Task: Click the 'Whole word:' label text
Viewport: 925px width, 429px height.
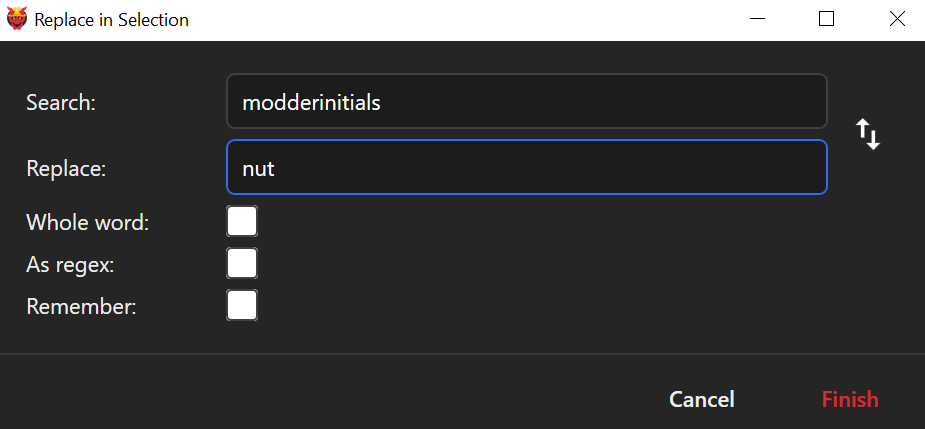Action: click(x=87, y=222)
